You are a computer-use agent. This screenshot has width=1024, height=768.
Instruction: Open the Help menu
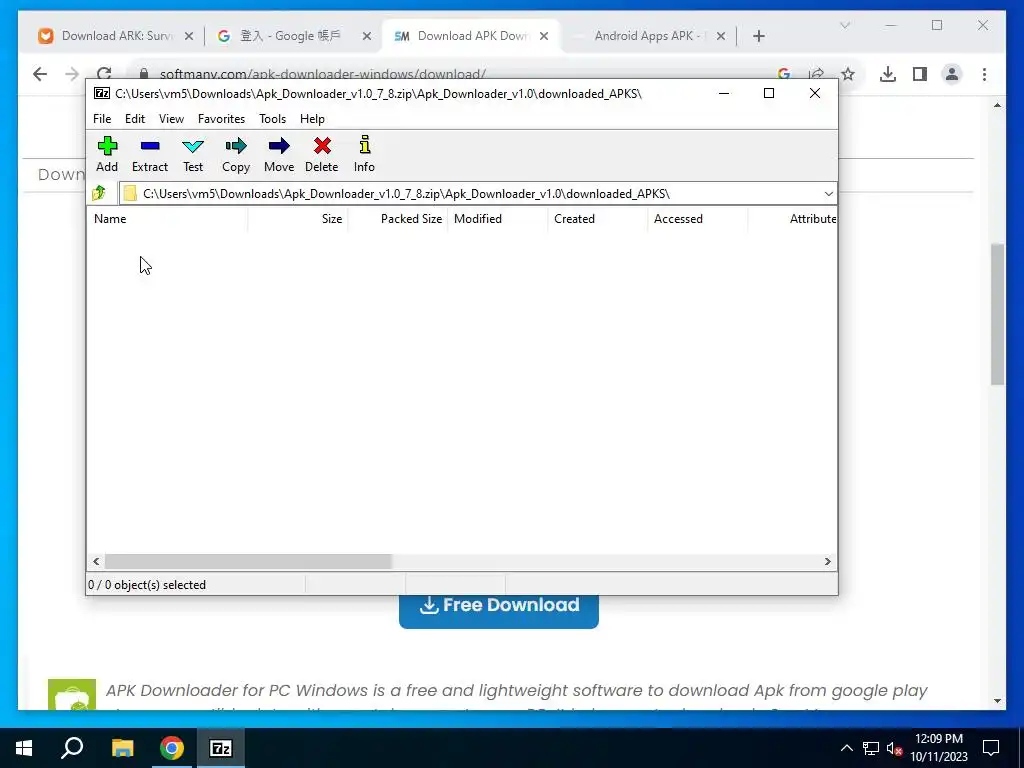coord(312,119)
